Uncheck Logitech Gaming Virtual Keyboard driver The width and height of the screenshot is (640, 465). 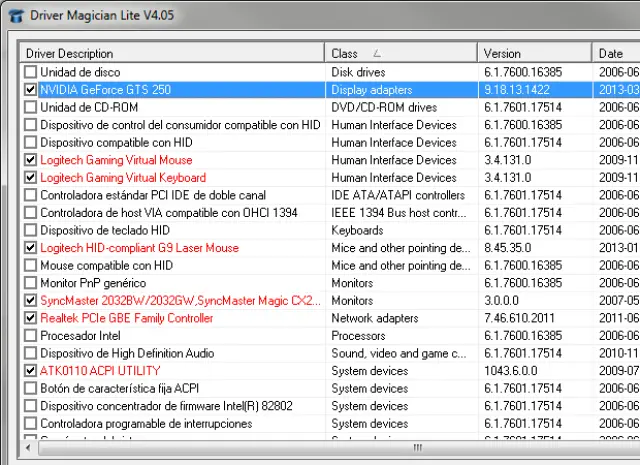[30, 178]
